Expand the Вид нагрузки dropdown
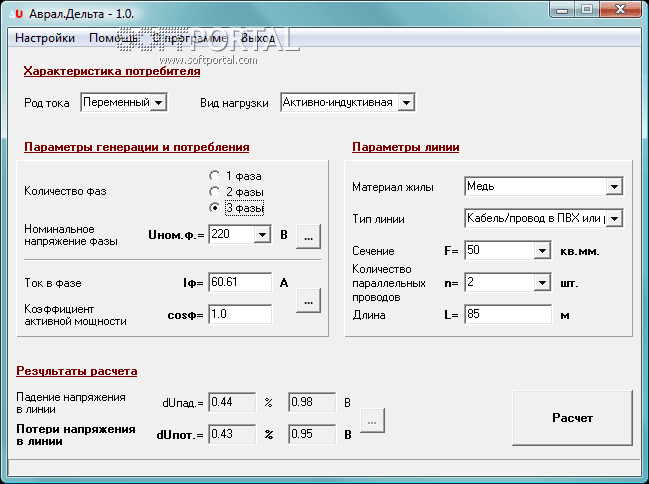649x484 pixels. tap(406, 102)
